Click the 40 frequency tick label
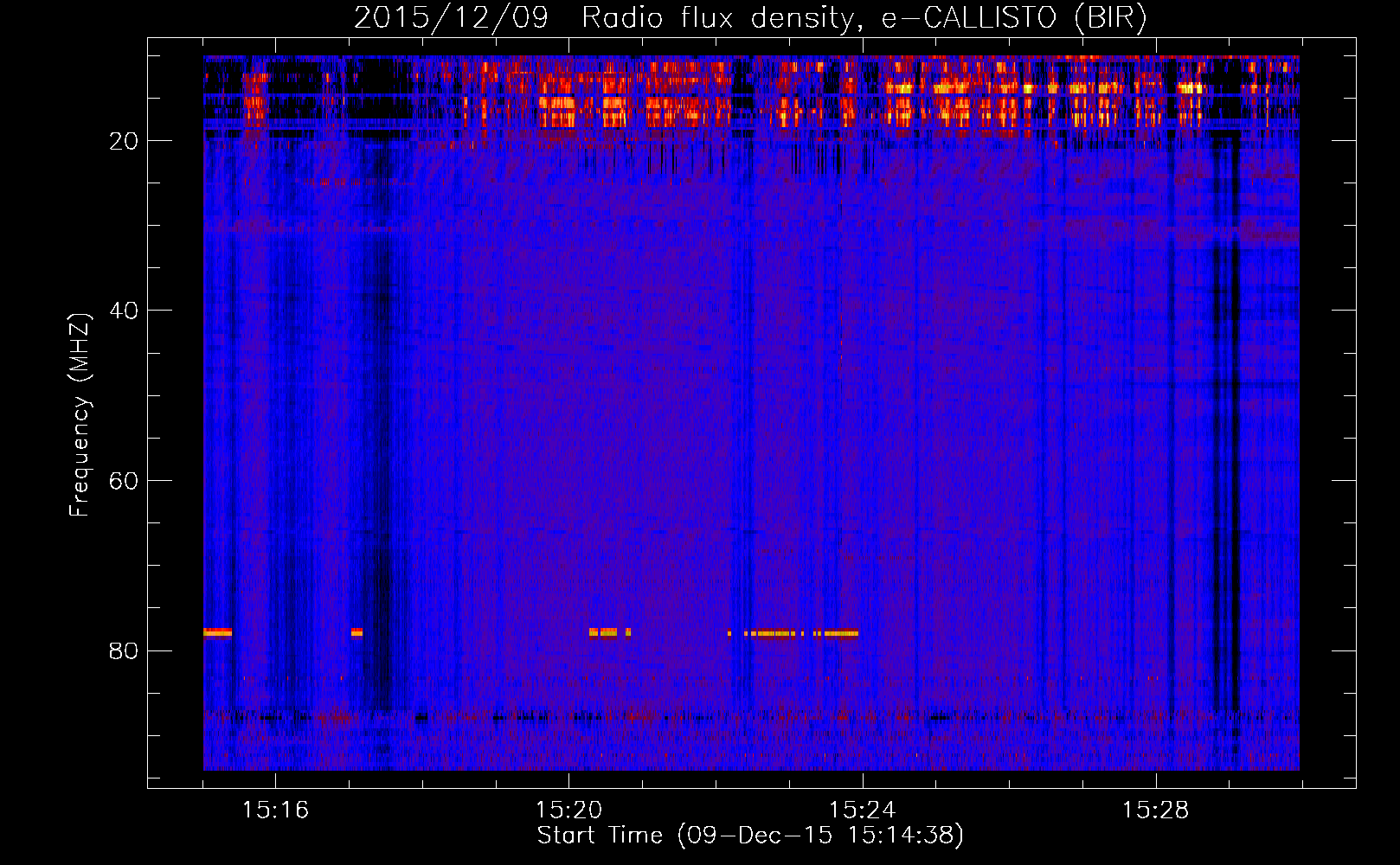Screen dimensions: 1400x865 [125, 311]
